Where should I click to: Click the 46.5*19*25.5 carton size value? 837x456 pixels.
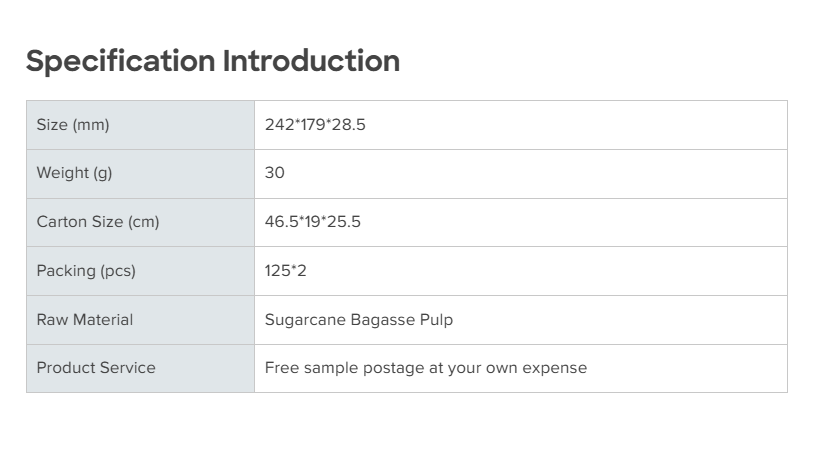313,222
